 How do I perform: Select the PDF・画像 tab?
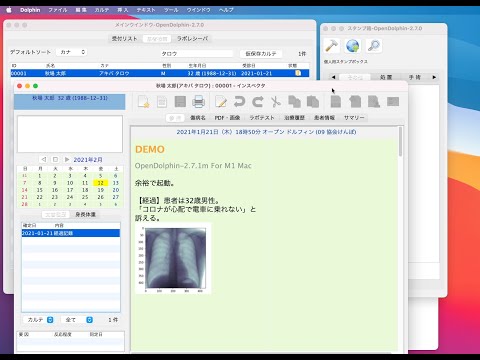pos(227,118)
